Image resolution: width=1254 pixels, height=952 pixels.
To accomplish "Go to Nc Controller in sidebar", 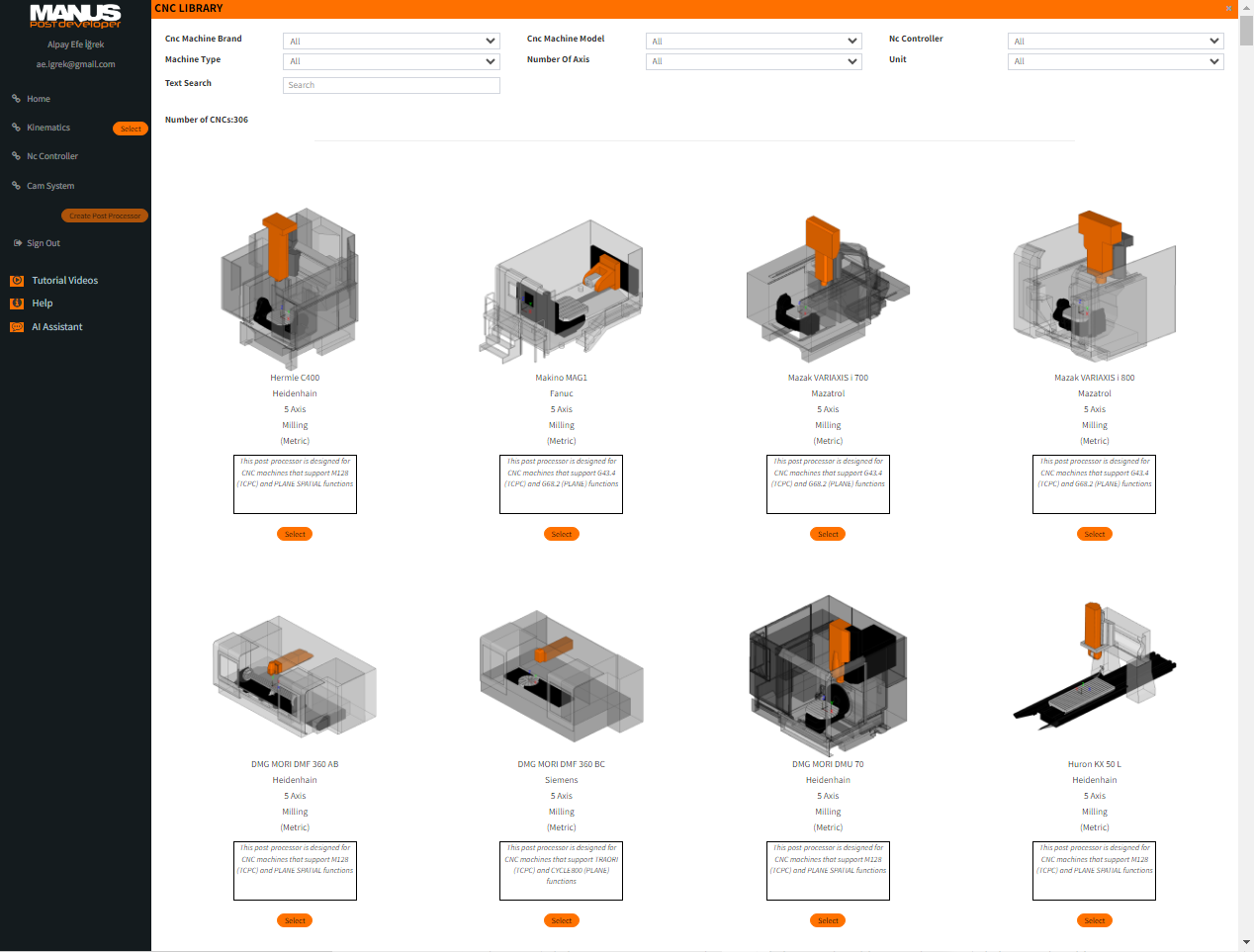I will 52,156.
